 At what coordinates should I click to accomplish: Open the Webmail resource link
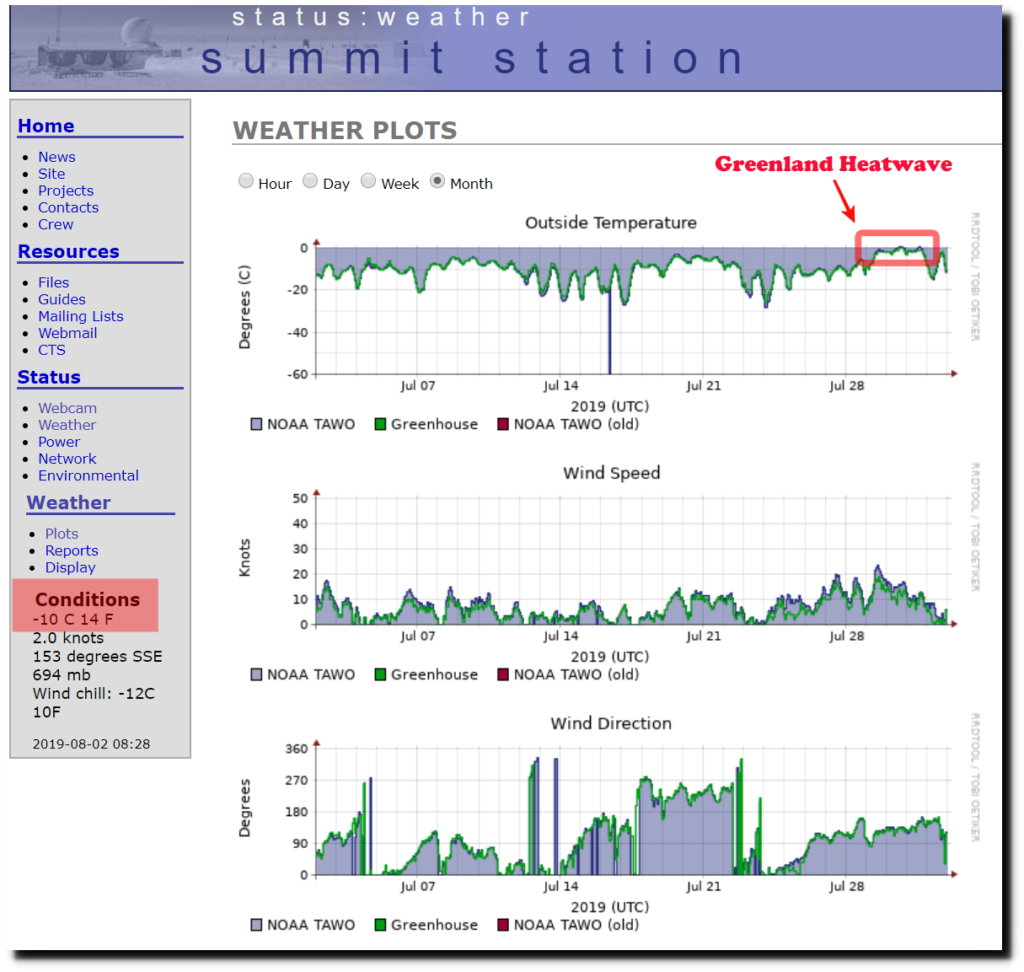(67, 333)
